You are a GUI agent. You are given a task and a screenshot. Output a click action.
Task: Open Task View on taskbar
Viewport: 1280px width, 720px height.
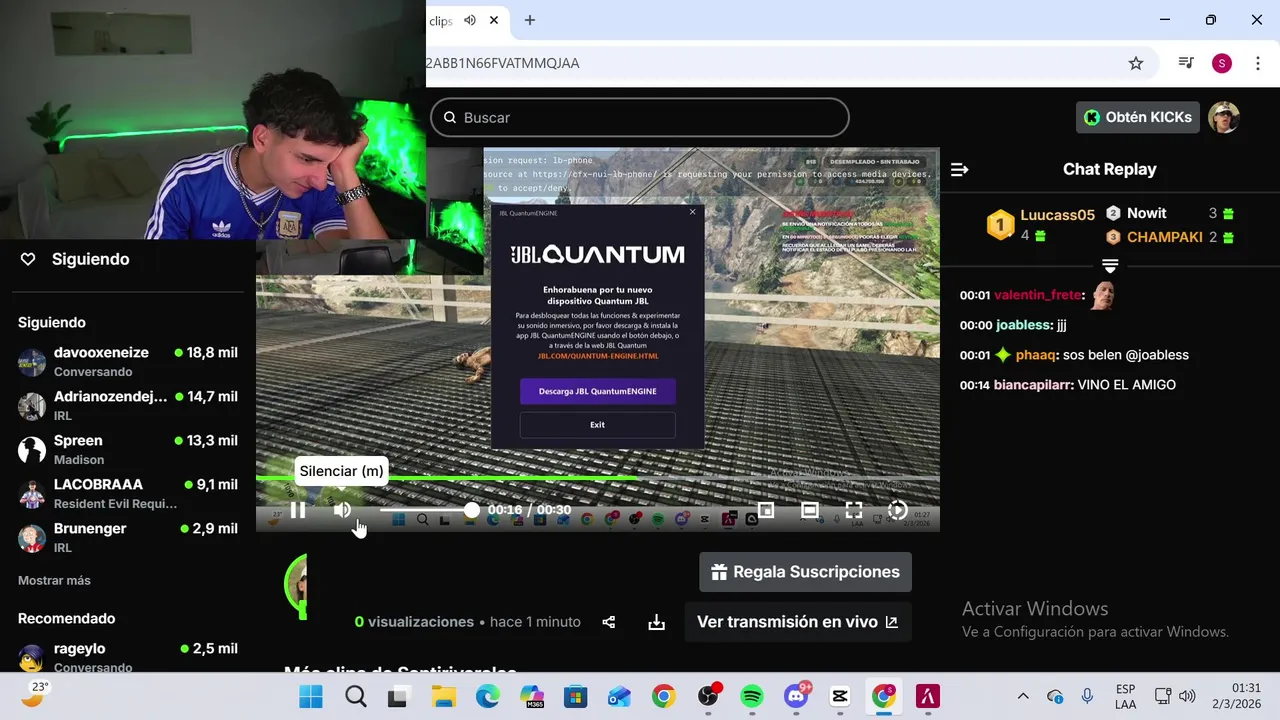point(398,696)
